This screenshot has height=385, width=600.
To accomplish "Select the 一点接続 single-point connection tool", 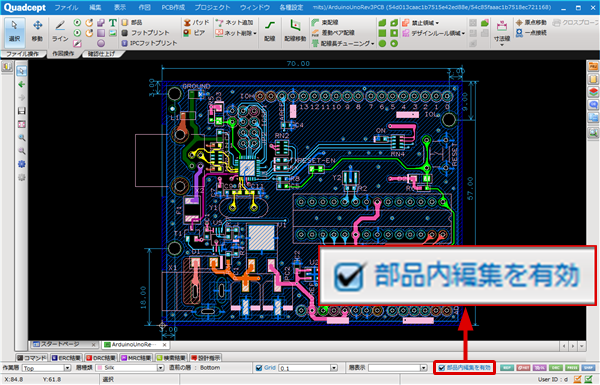I will (531, 33).
